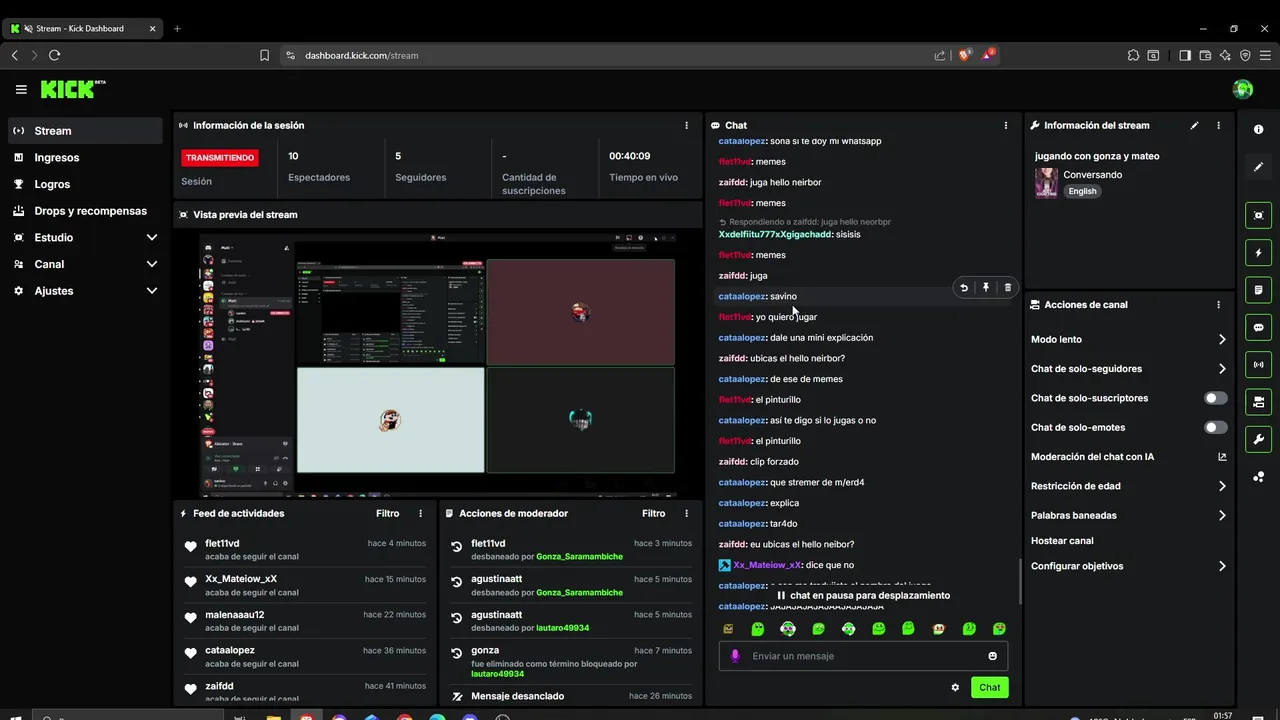
Task: Click the purple microphone icon in message box
Action: click(x=735, y=656)
